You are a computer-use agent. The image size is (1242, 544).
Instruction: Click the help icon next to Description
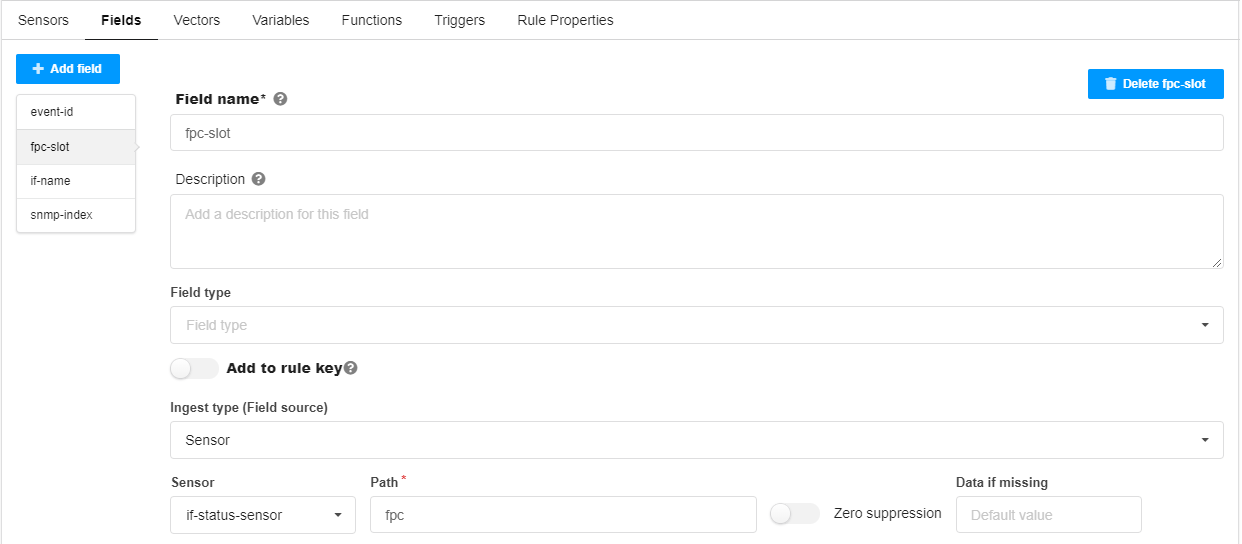259,179
